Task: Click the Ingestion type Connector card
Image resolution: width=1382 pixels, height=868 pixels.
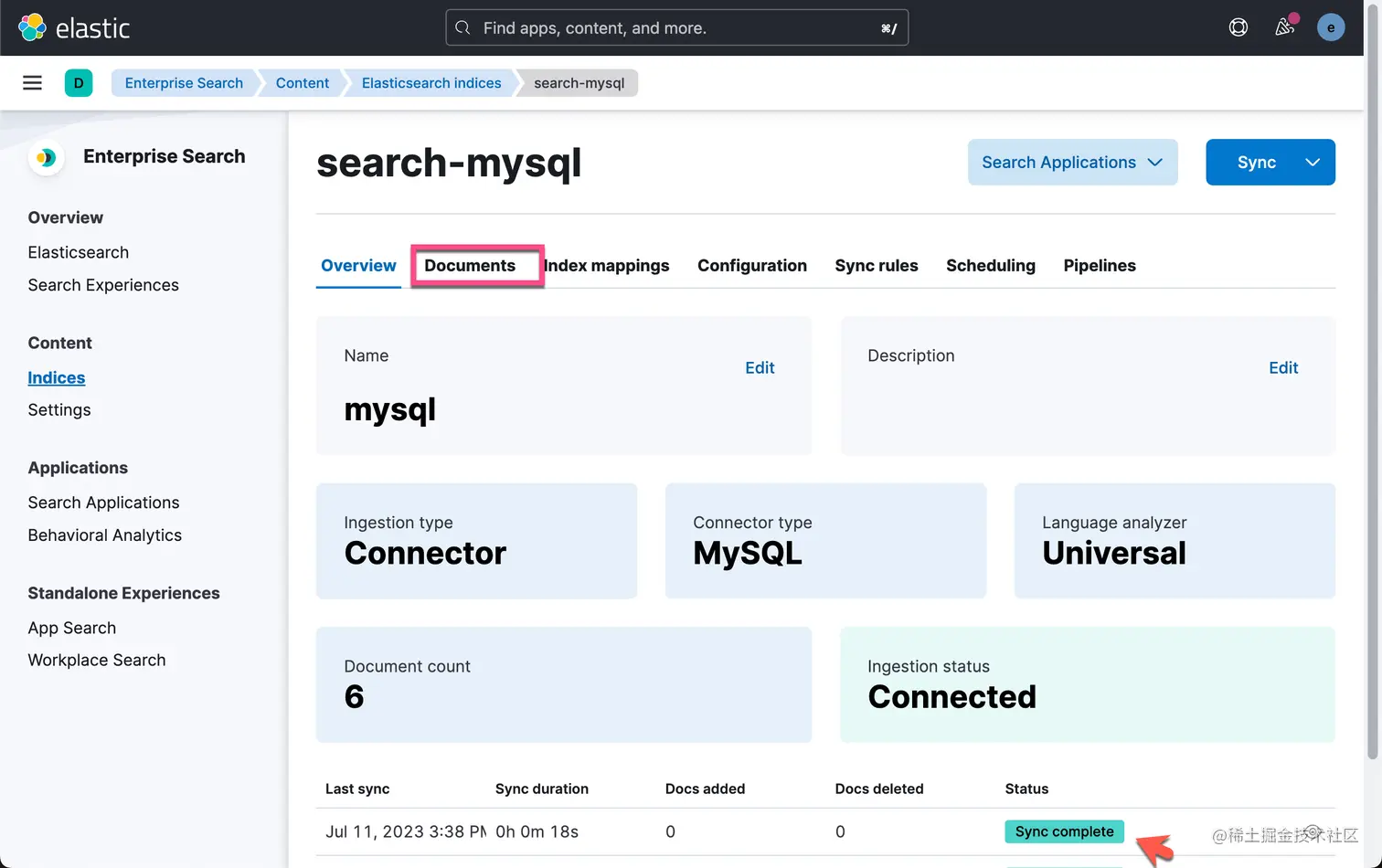Action: click(476, 541)
